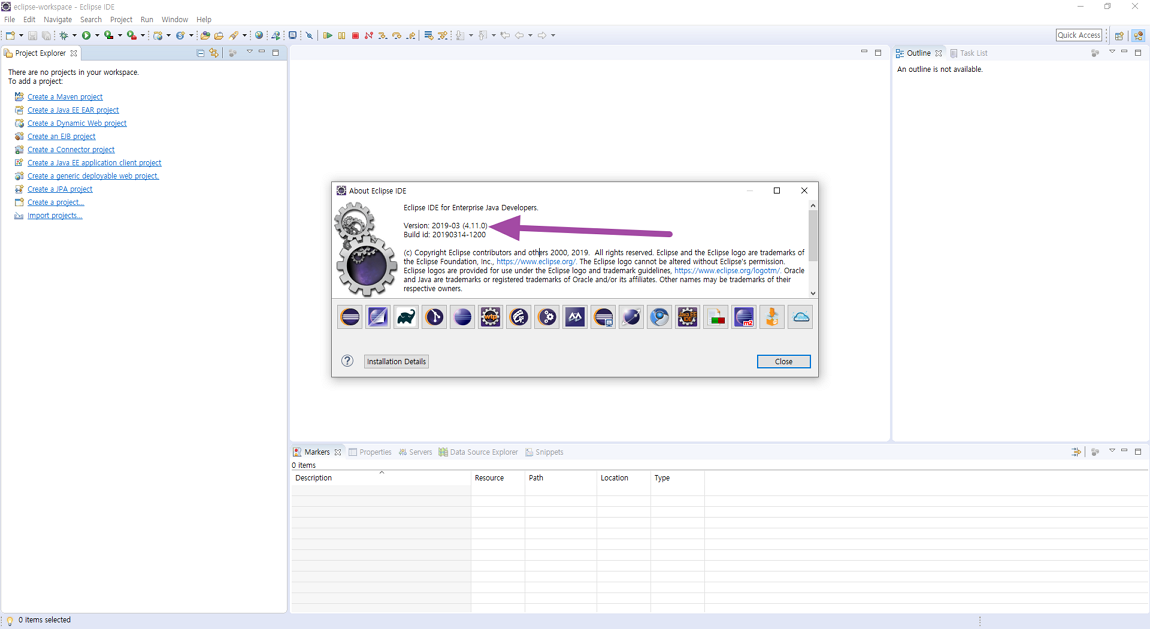Open the Help menu
The height and width of the screenshot is (629, 1150).
click(204, 20)
